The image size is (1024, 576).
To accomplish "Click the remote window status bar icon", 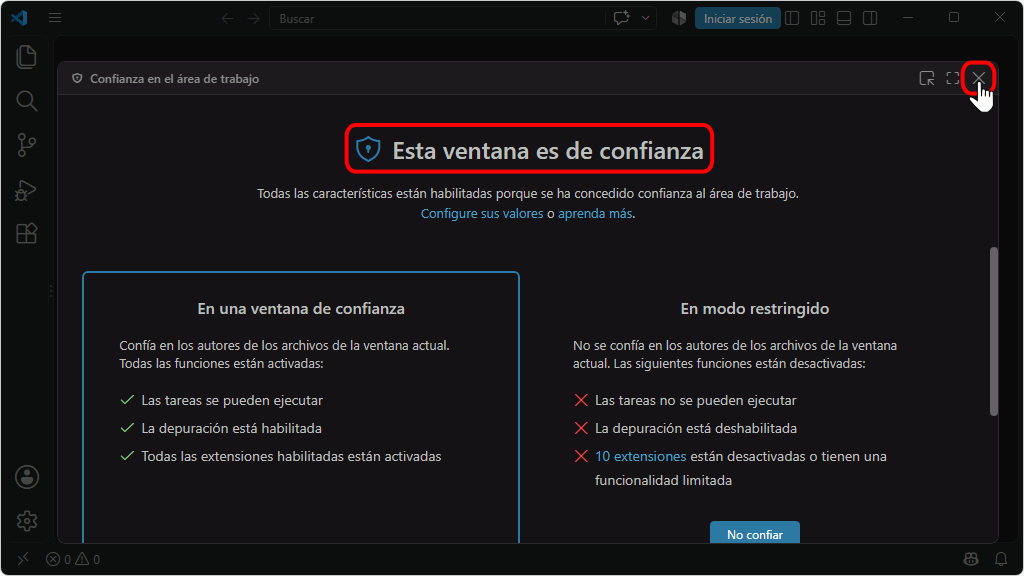I will 23,559.
